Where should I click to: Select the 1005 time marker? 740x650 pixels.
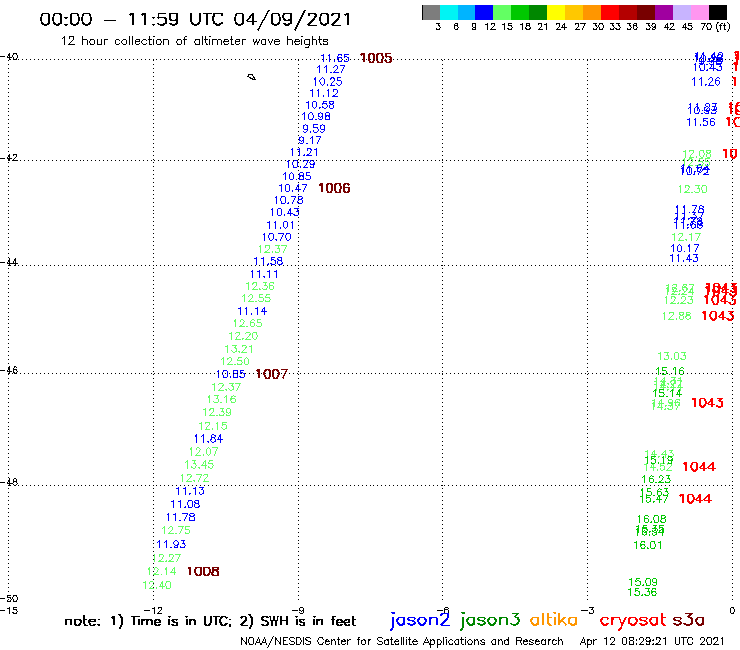[376, 58]
